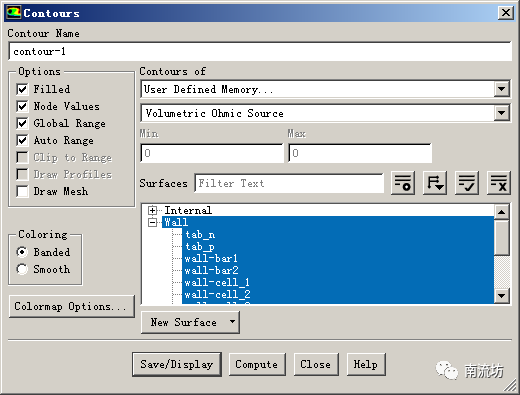Disable the Global Range checkbox

(22, 123)
